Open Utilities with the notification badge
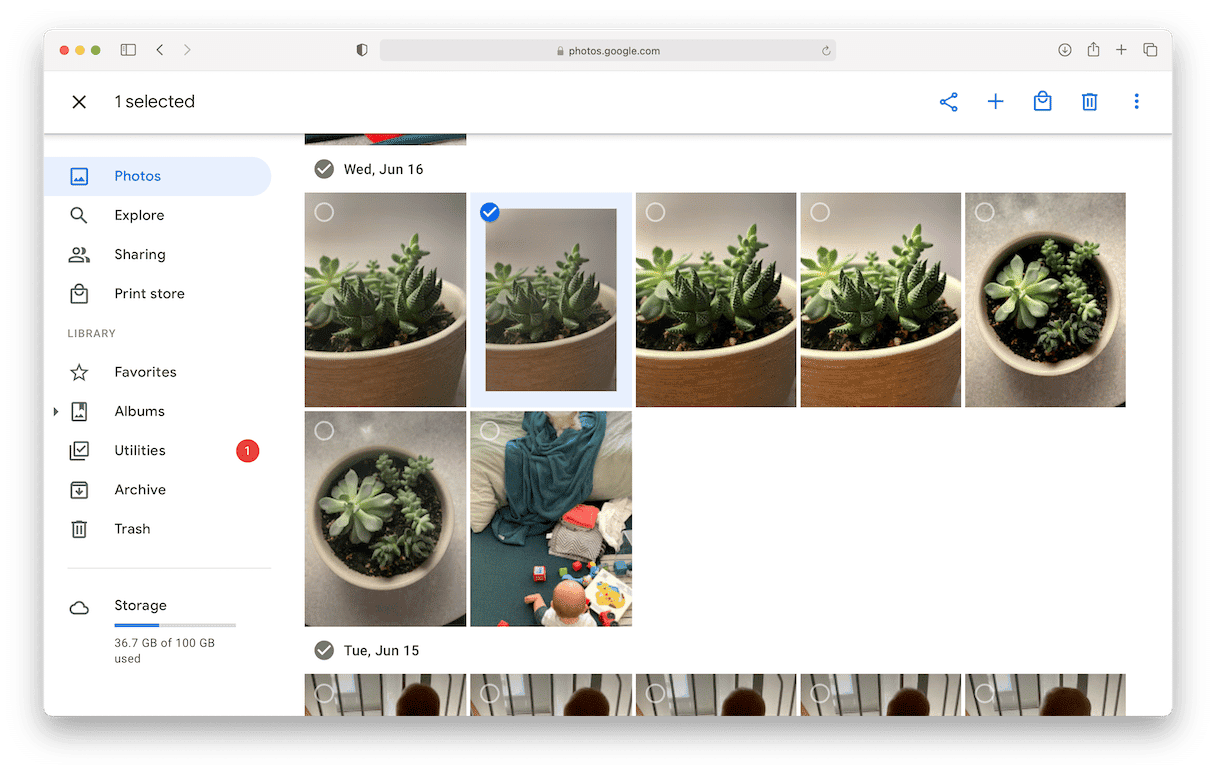This screenshot has height=774, width=1216. 140,450
